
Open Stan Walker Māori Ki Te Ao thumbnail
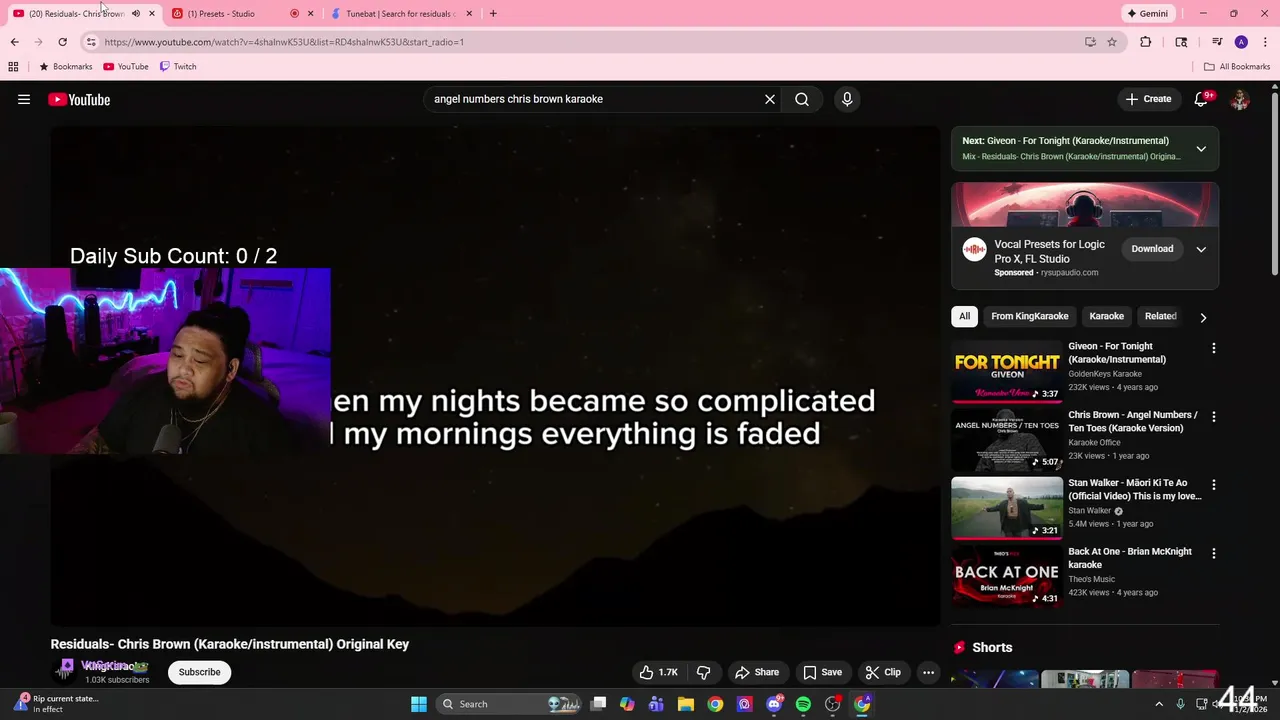click(x=1007, y=508)
